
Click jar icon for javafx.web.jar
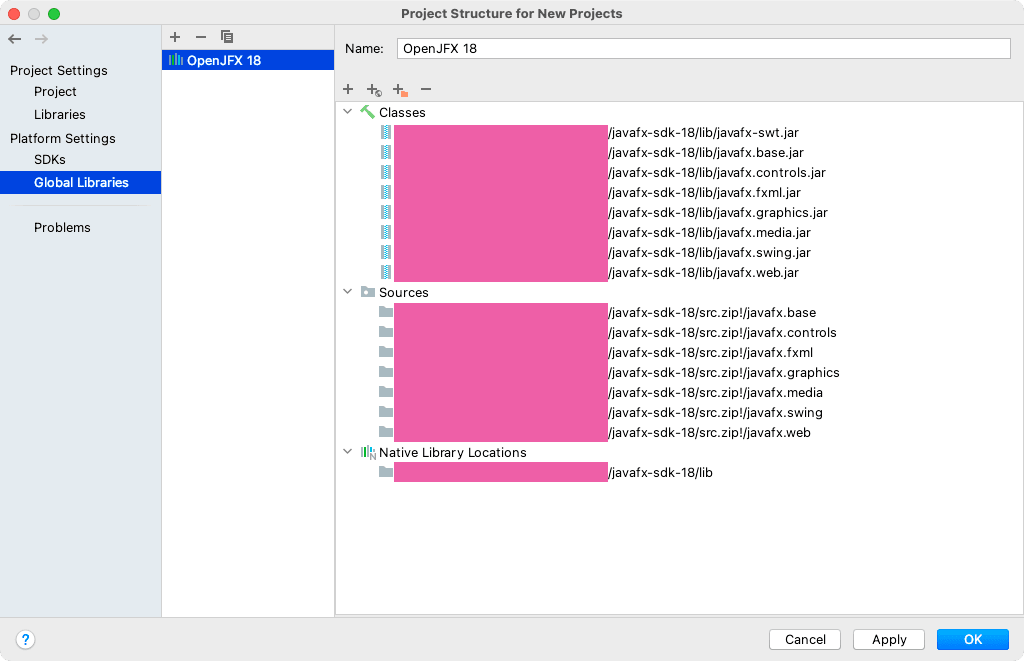[386, 272]
